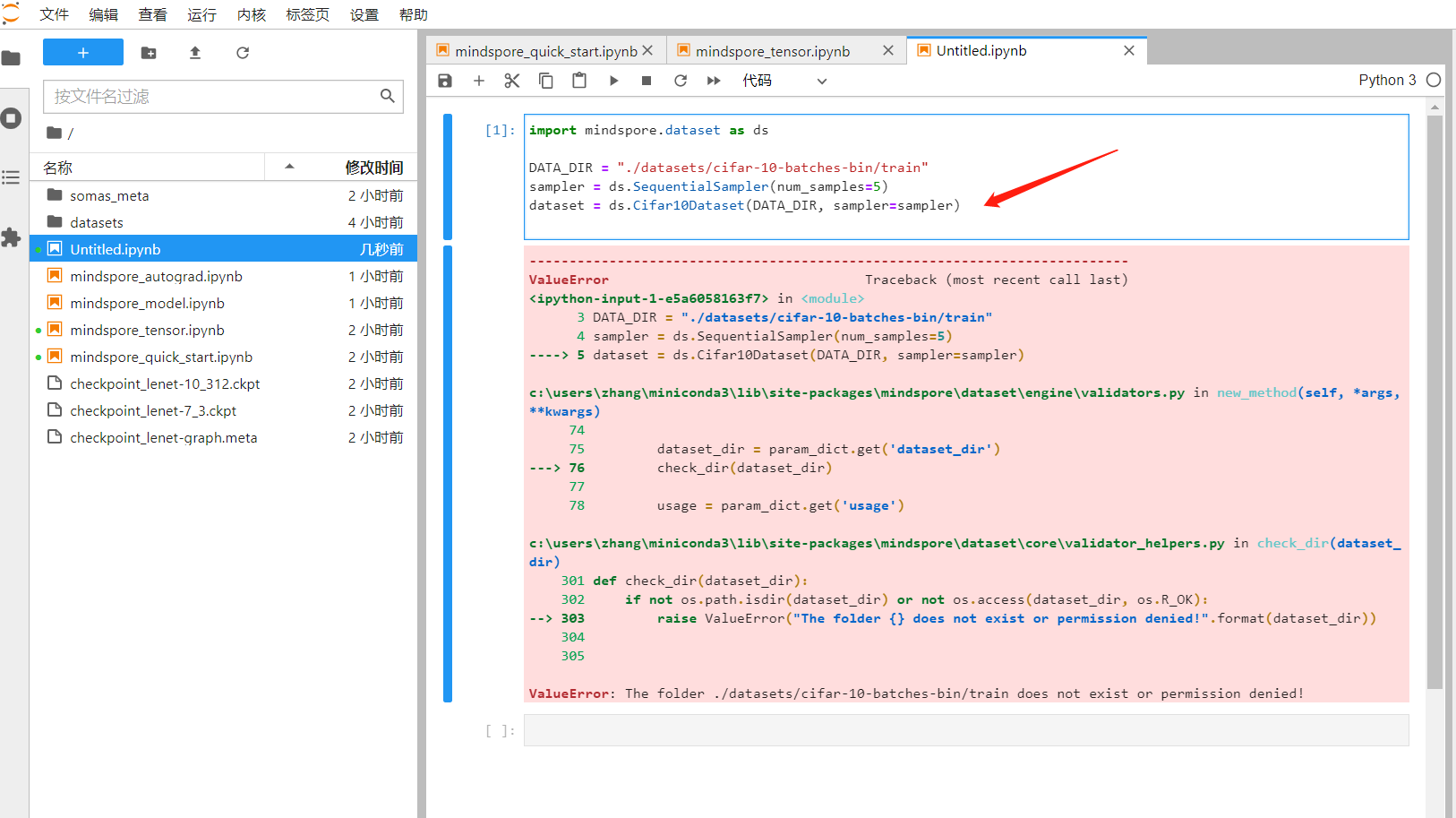Viewport: 1456px width, 818px height.
Task: Click the Python 3 kernel name
Action: pos(1387,80)
